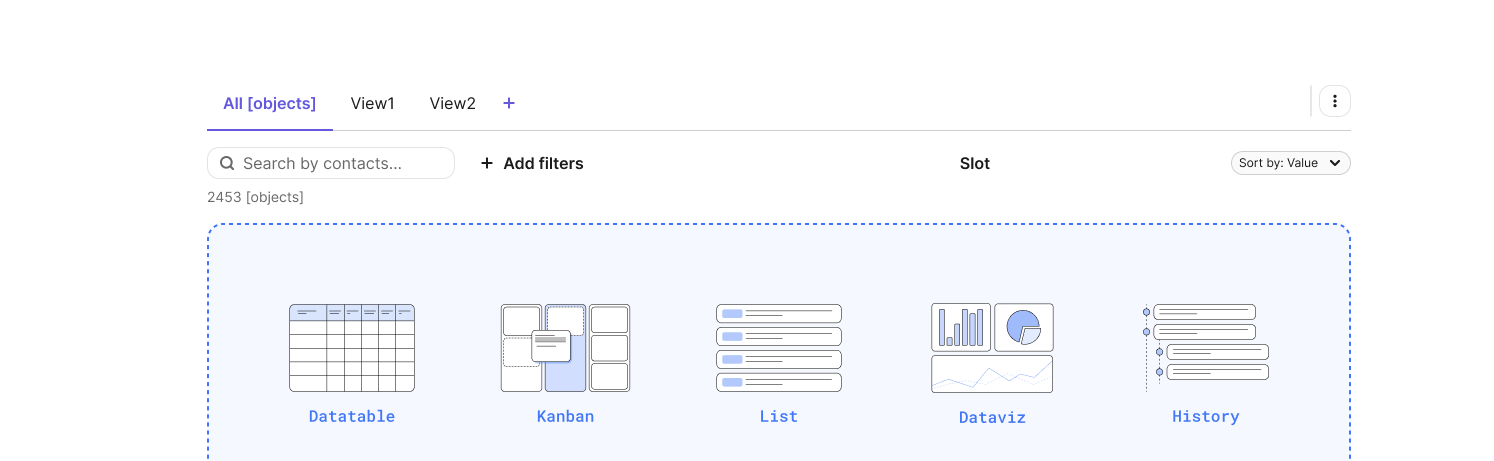Image resolution: width=1494 pixels, height=461 pixels.
Task: Open the Sort by: Value dropdown
Action: [1290, 163]
